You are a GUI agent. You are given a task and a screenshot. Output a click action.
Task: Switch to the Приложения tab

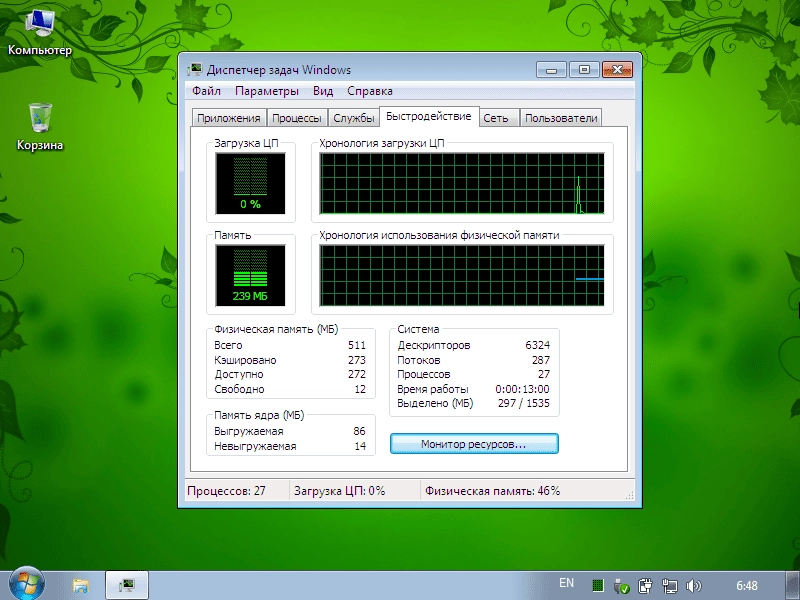pos(229,118)
